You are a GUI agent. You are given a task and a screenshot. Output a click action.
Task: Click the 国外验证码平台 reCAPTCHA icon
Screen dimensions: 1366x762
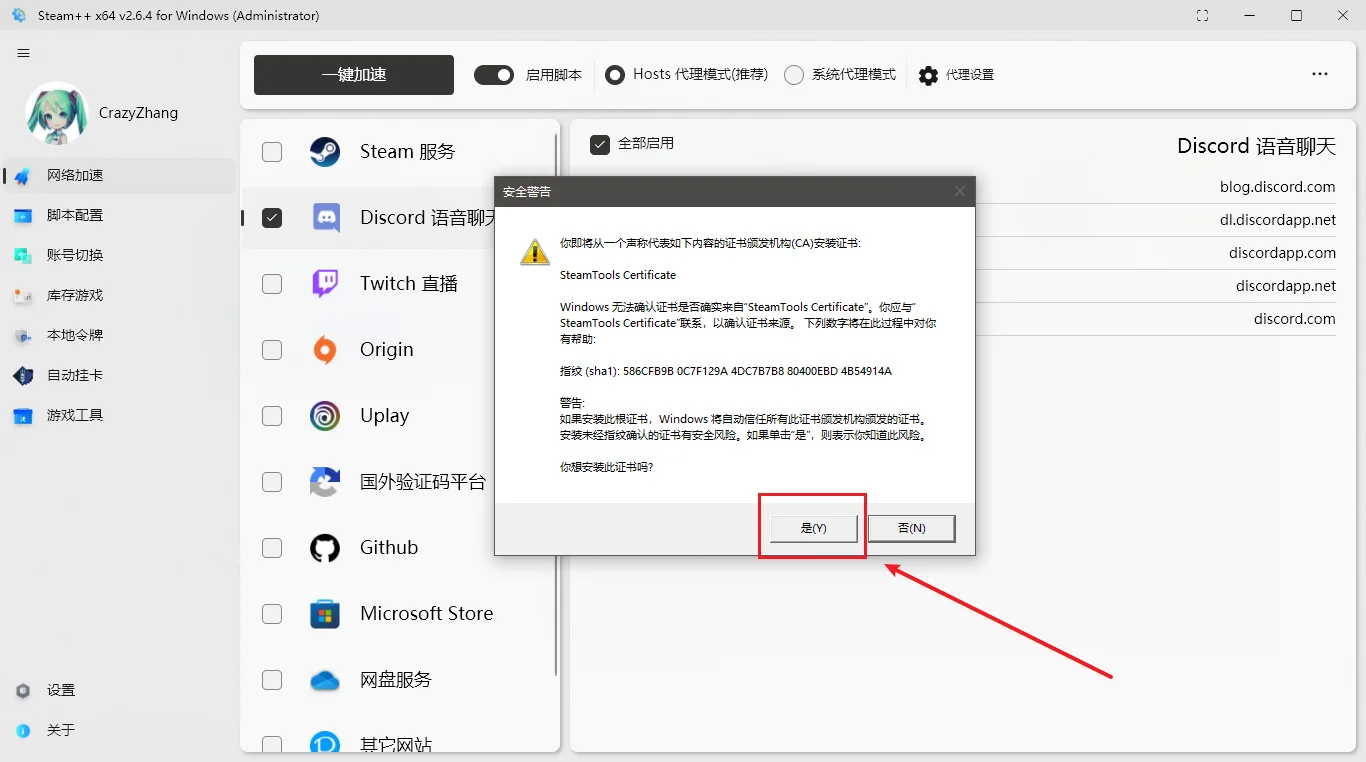[325, 482]
